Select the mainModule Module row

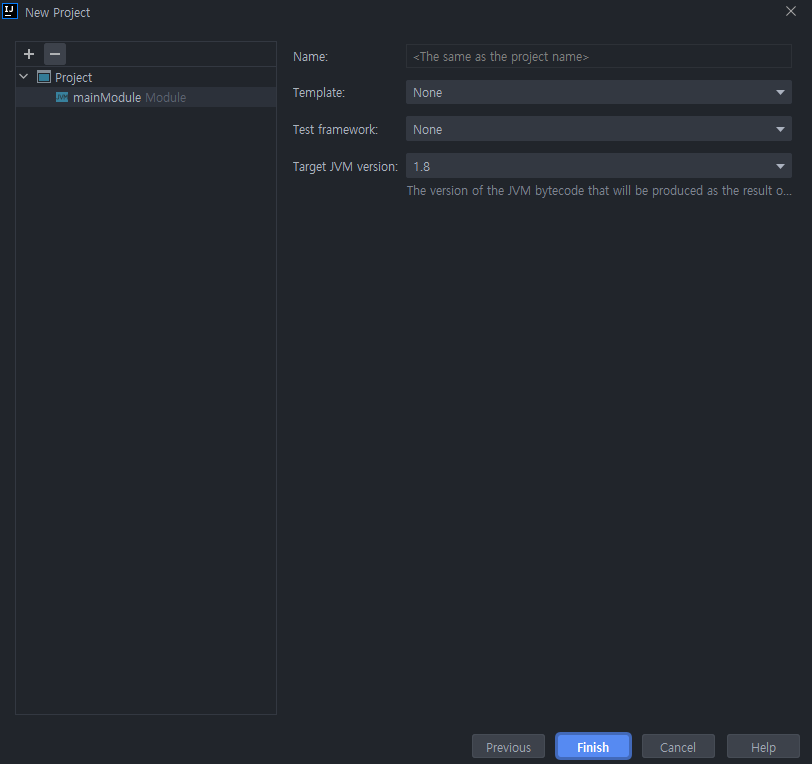[x=146, y=97]
